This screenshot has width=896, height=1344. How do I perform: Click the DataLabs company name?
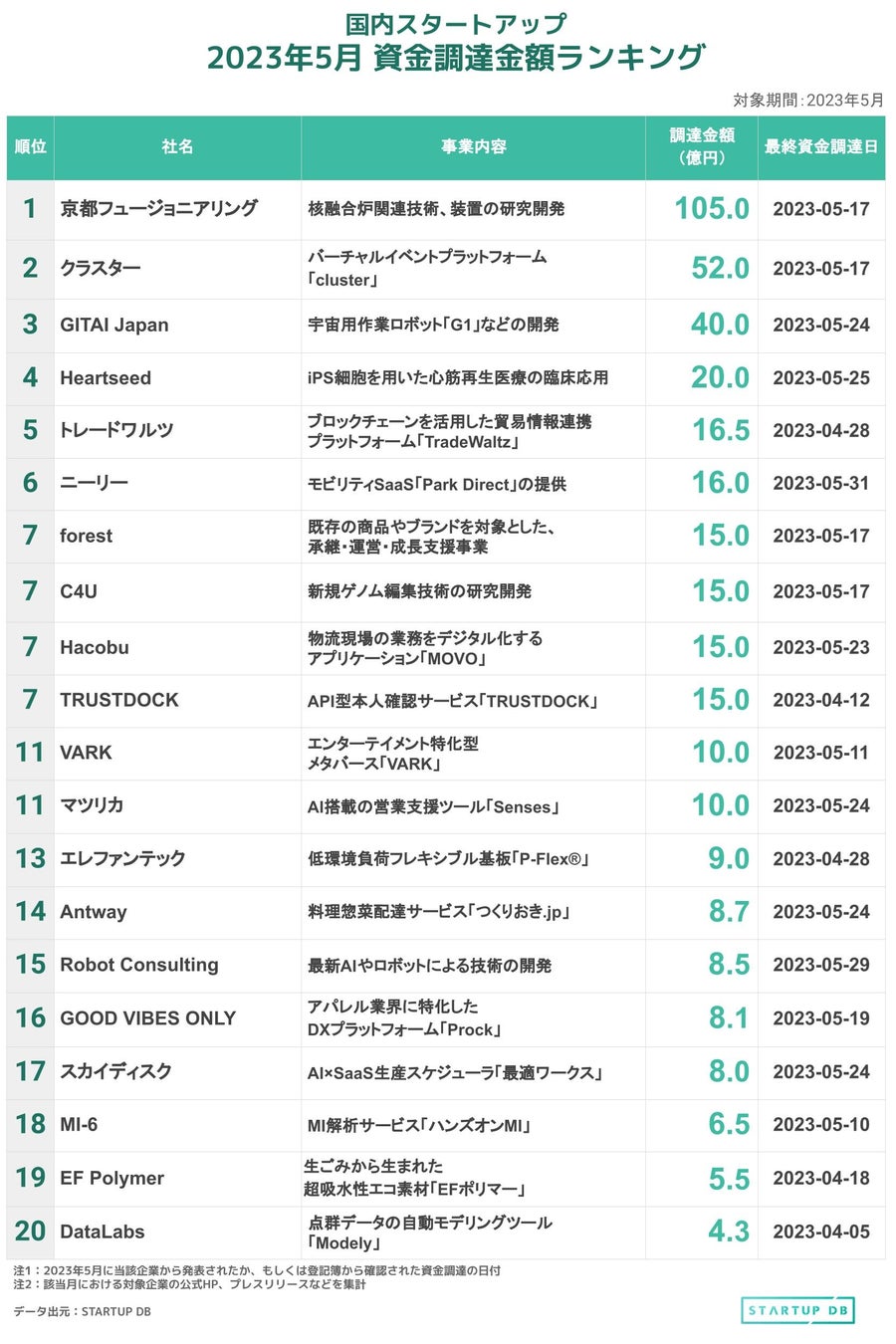click(103, 1232)
